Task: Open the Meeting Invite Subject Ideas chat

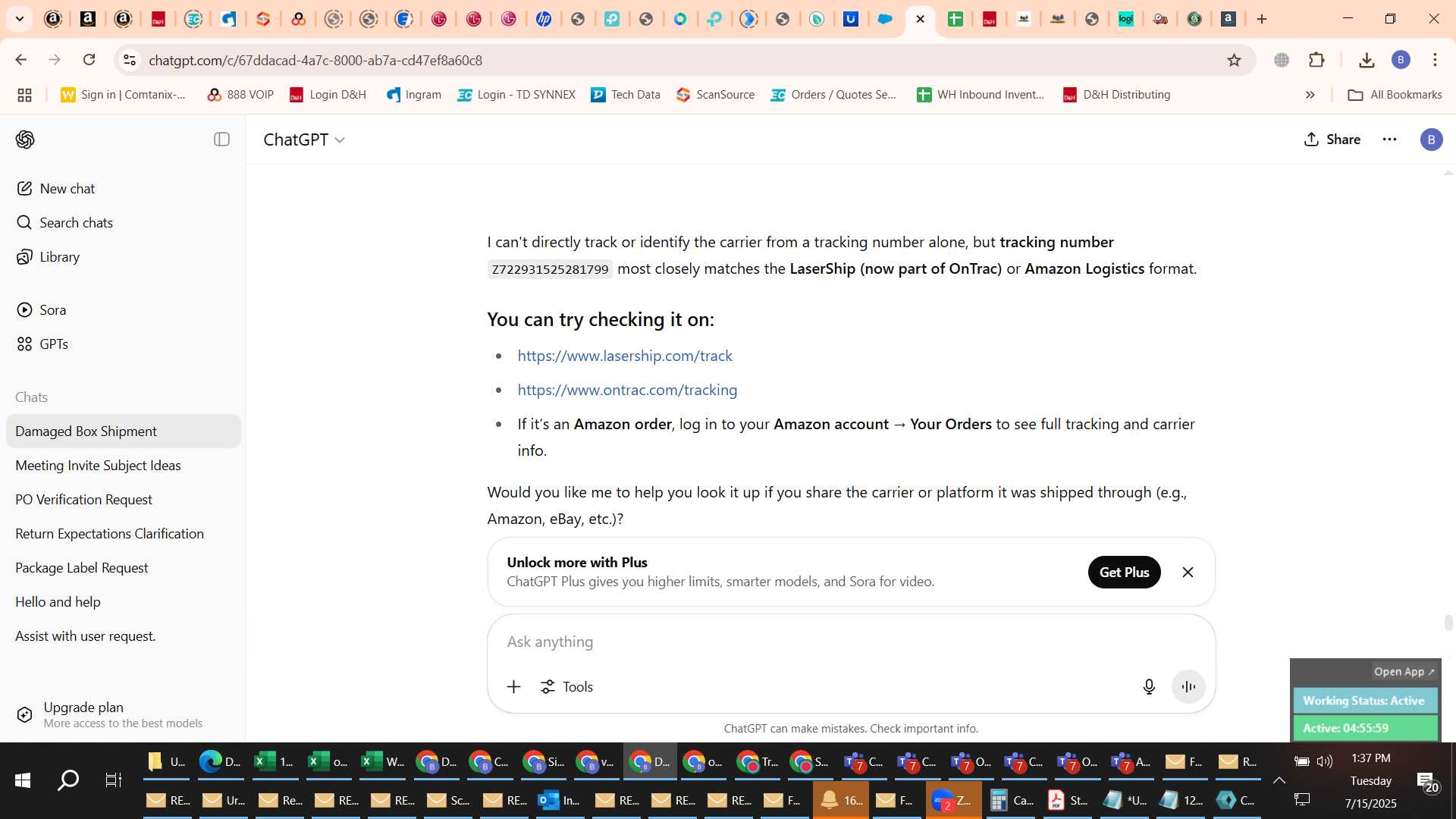Action: [124, 465]
